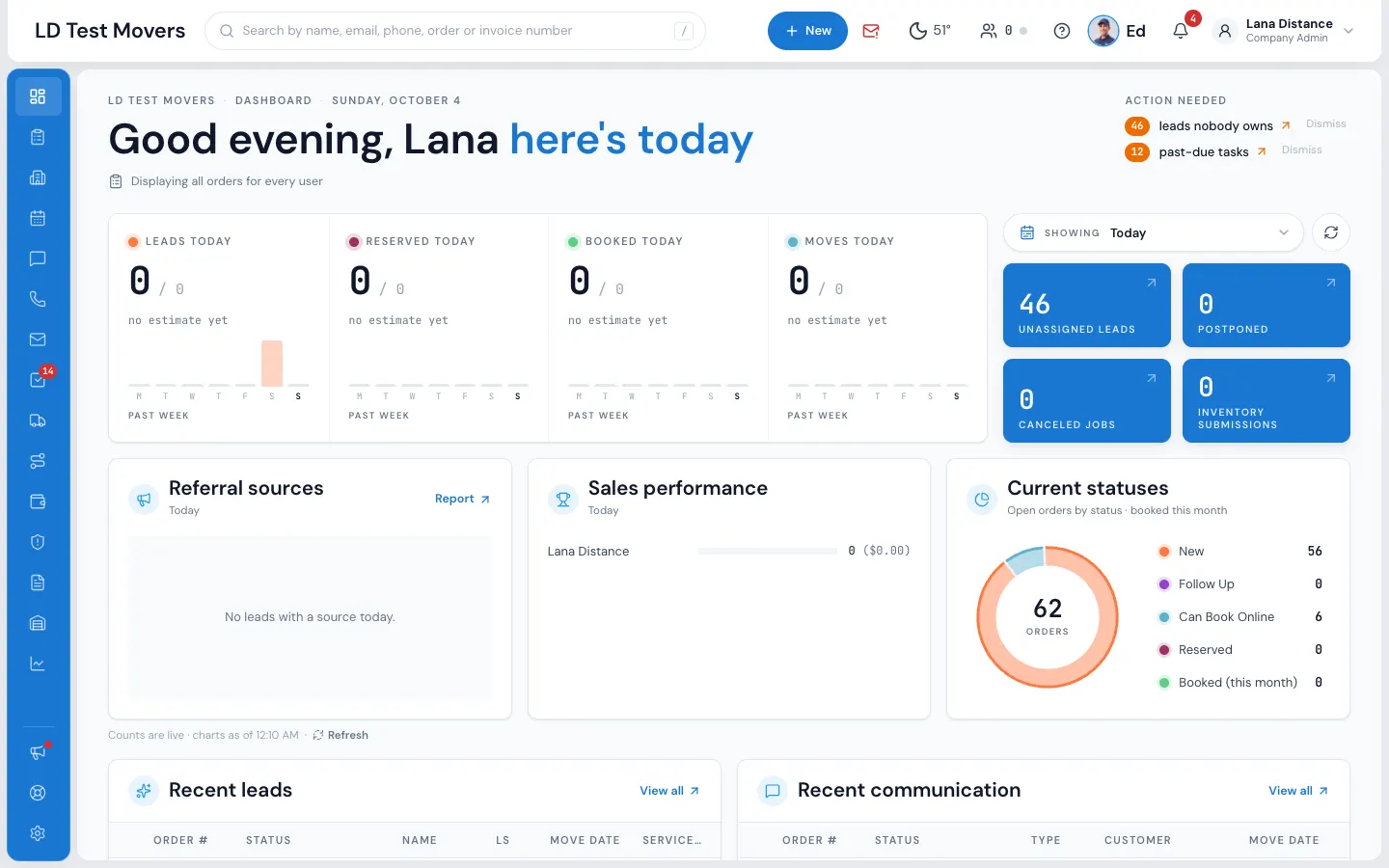Open the Postponed tile
The image size is (1389, 868).
pos(1266,305)
